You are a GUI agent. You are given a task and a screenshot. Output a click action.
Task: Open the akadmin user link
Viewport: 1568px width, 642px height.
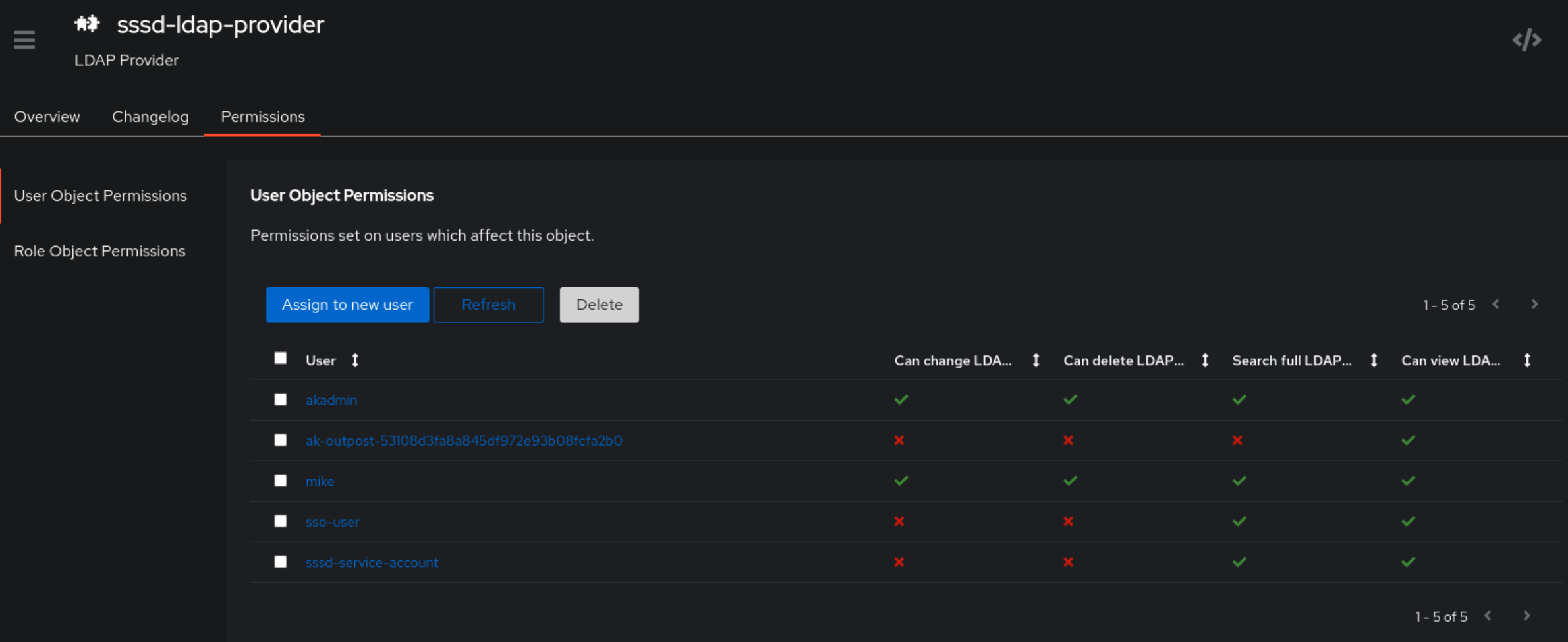coord(331,400)
